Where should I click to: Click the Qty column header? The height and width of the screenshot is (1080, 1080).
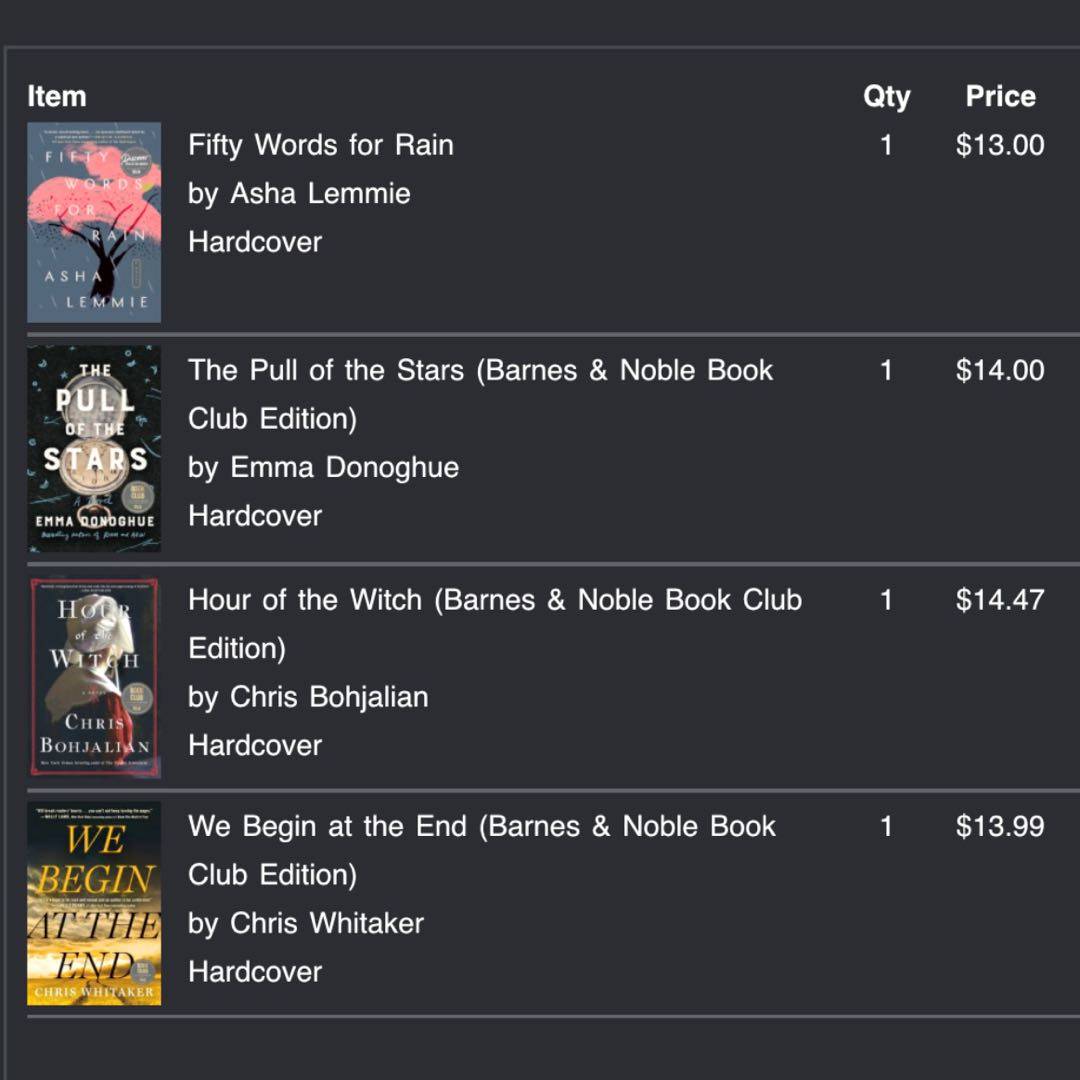pos(886,97)
